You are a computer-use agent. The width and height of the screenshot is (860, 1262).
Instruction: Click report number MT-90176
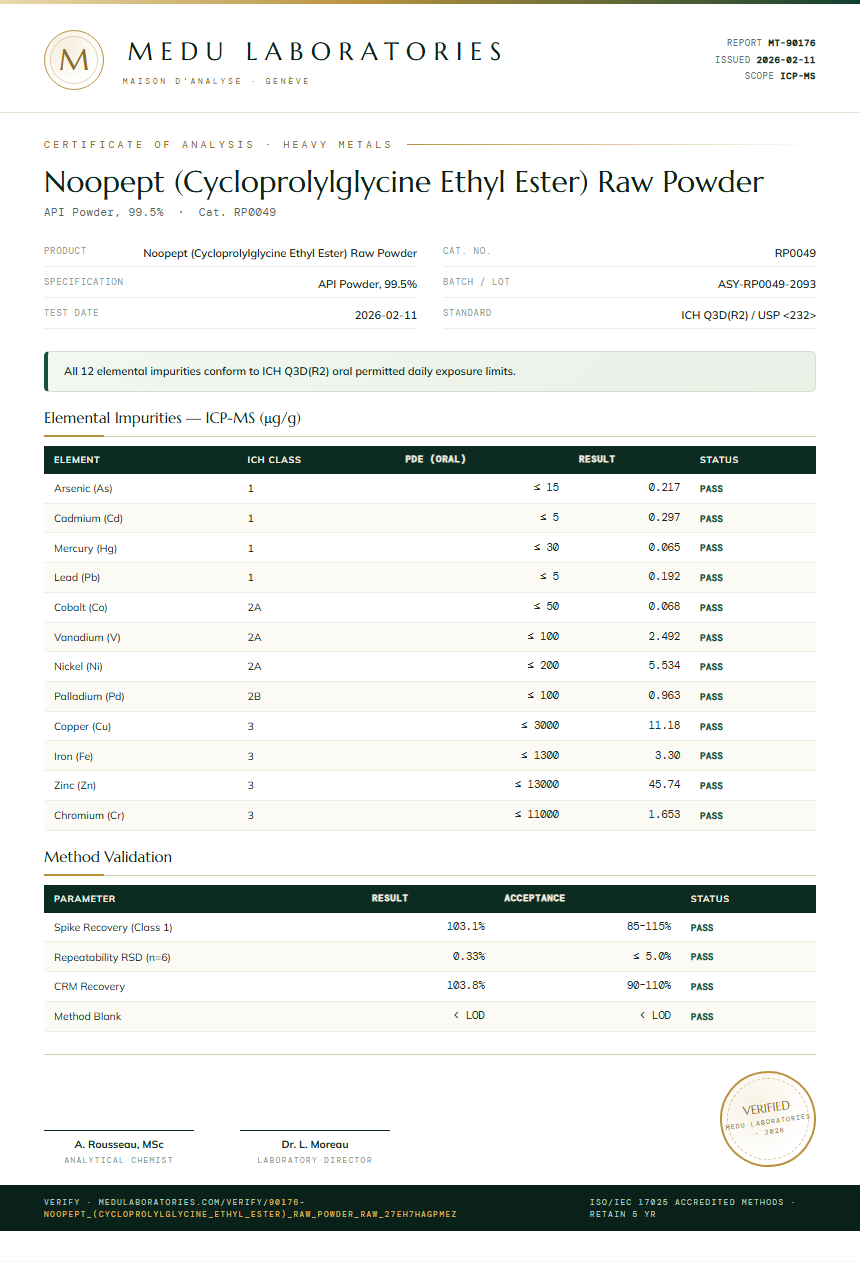[x=792, y=43]
